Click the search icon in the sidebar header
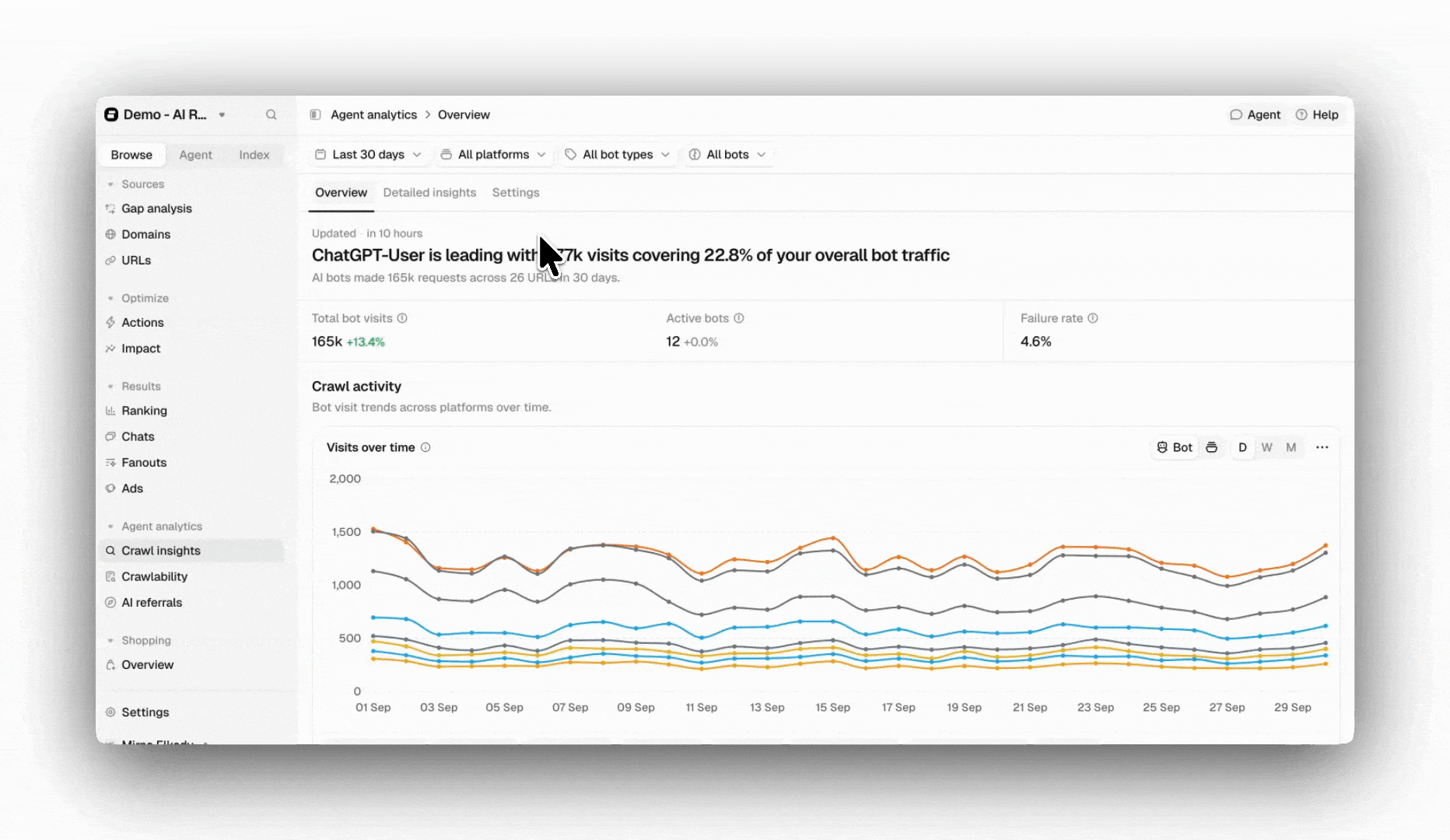The image size is (1450, 840). 271,114
